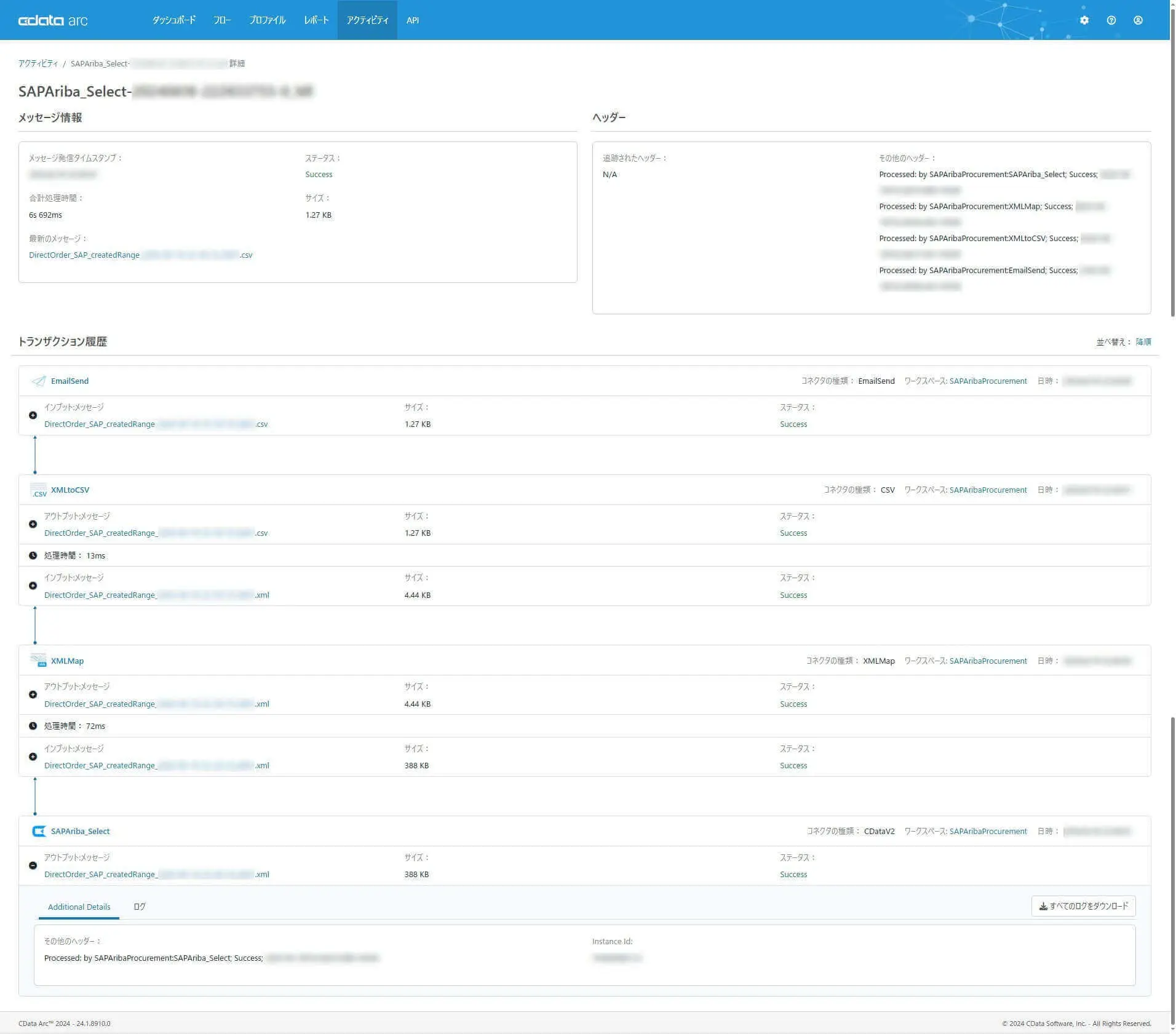Image resolution: width=1176 pixels, height=1034 pixels.
Task: Open SAPAribaProcurement workspace link in XMLtoCSV row
Action: (988, 490)
